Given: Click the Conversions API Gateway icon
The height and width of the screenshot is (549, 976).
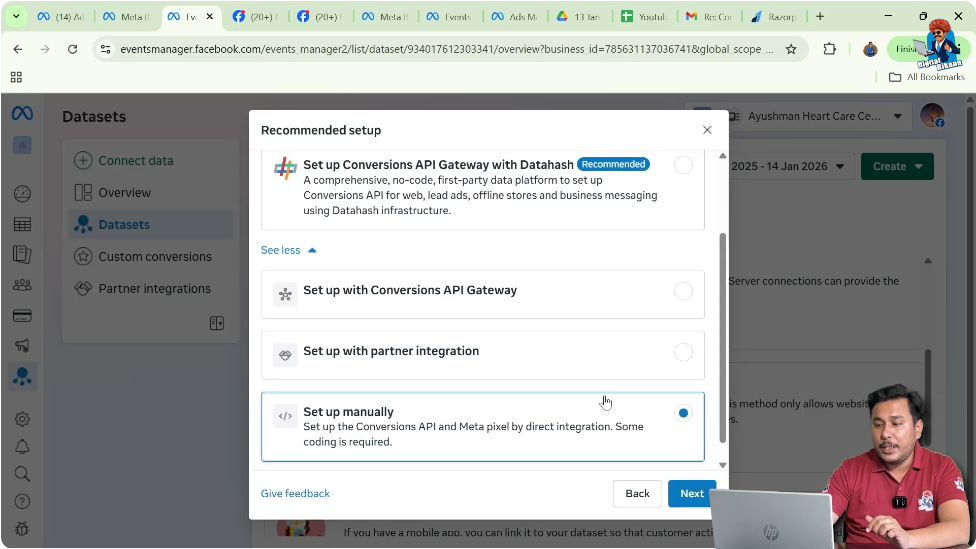Looking at the screenshot, I should point(285,294).
